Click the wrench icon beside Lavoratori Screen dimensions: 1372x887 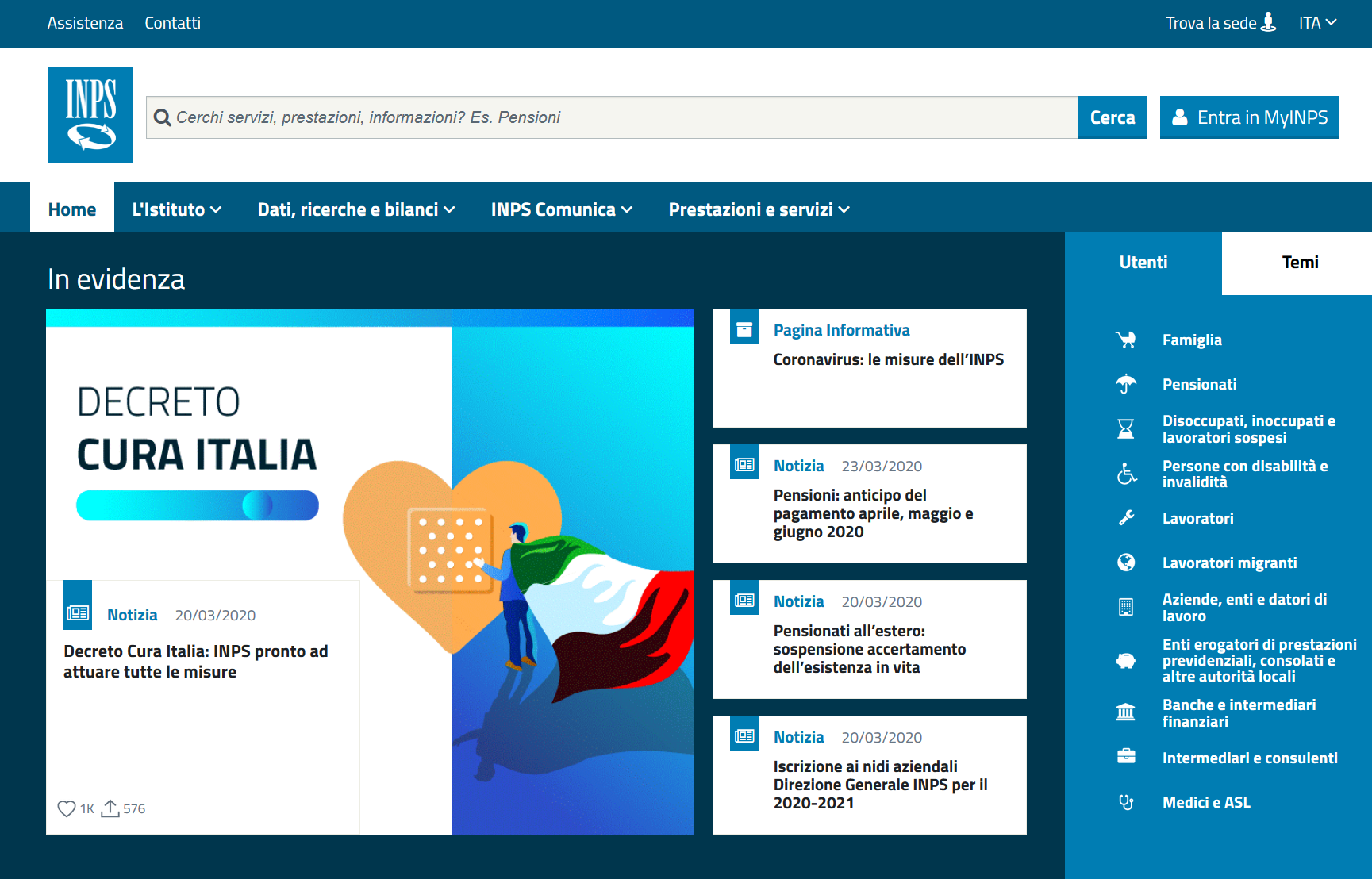(x=1126, y=518)
